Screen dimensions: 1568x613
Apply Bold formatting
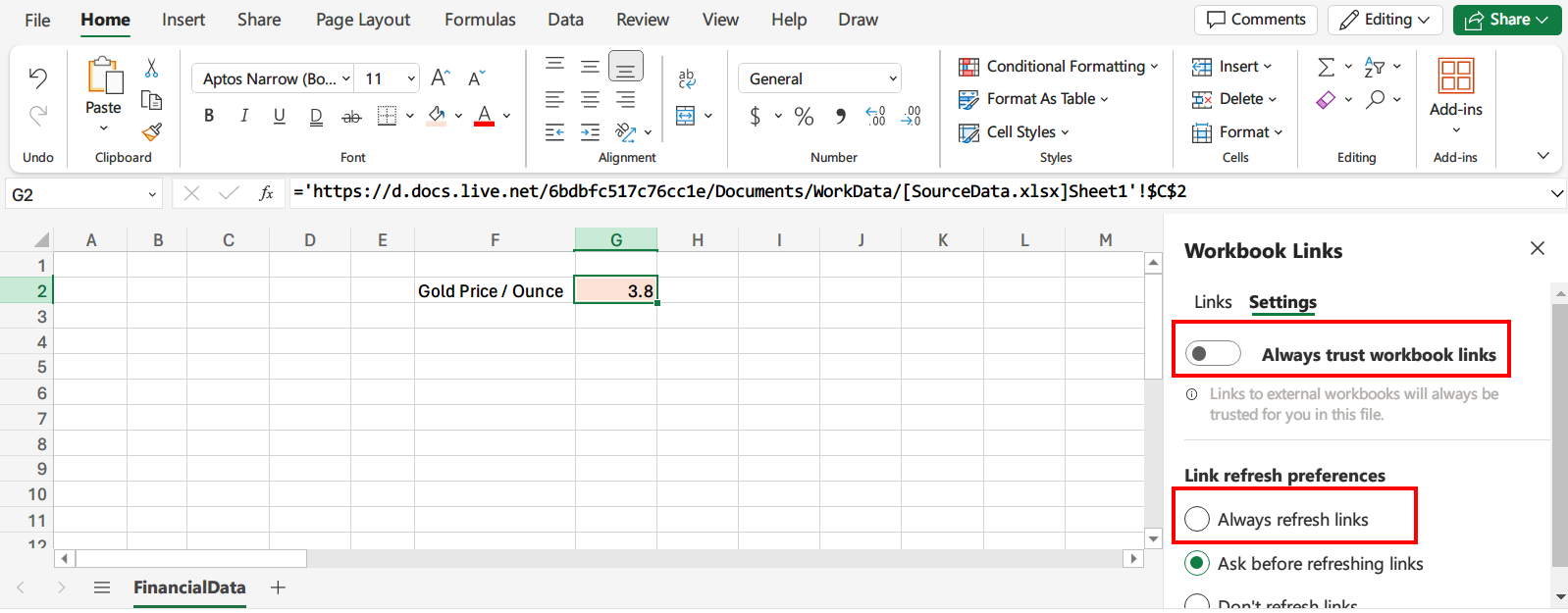209,116
